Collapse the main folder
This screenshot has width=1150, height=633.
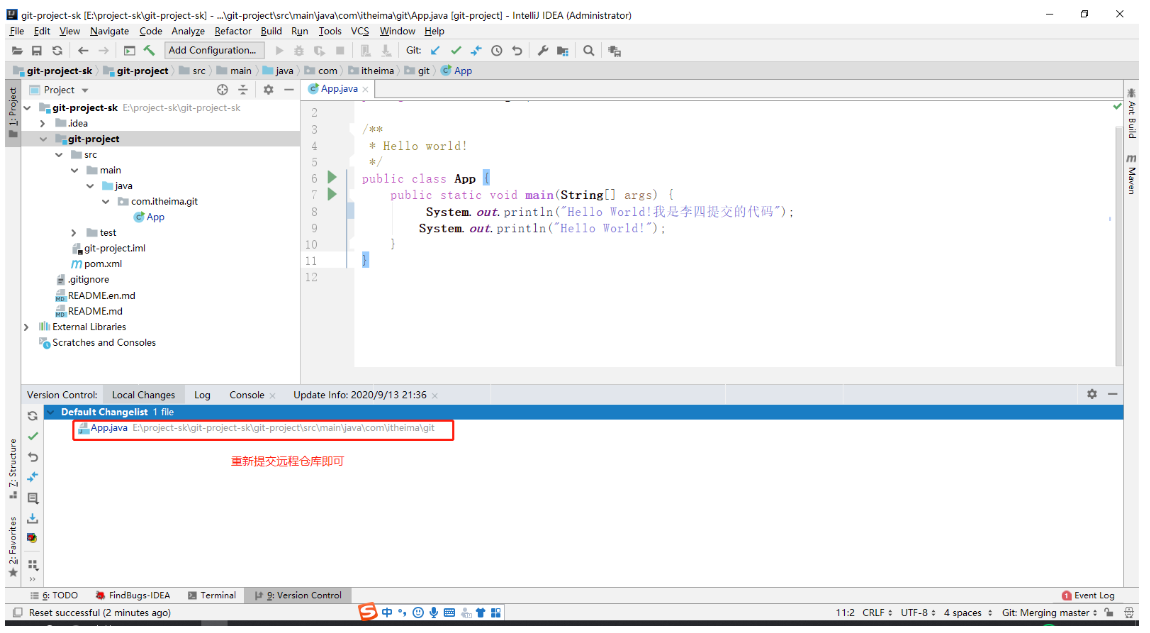(74, 170)
